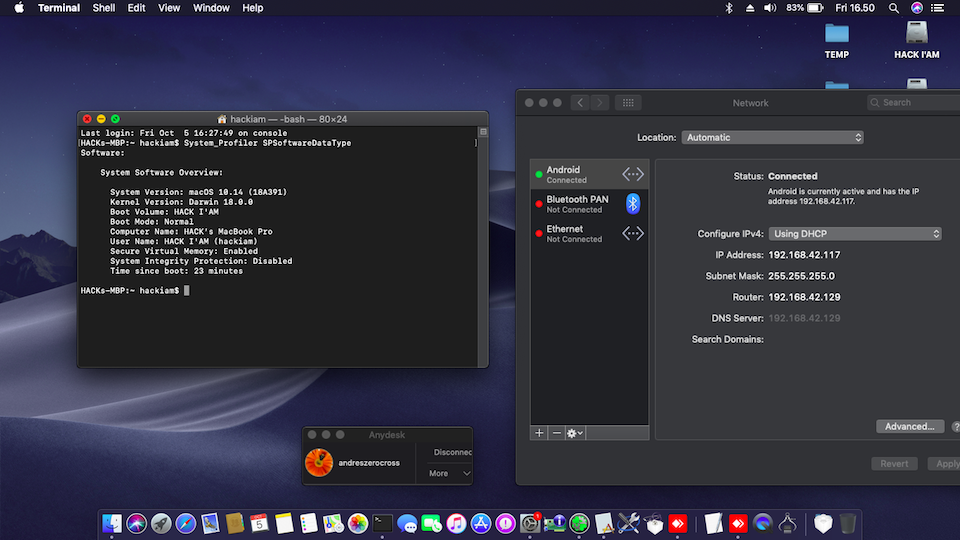Click Show All grid icon in Network window
Screen dimensions: 960x540
[x=627, y=103]
